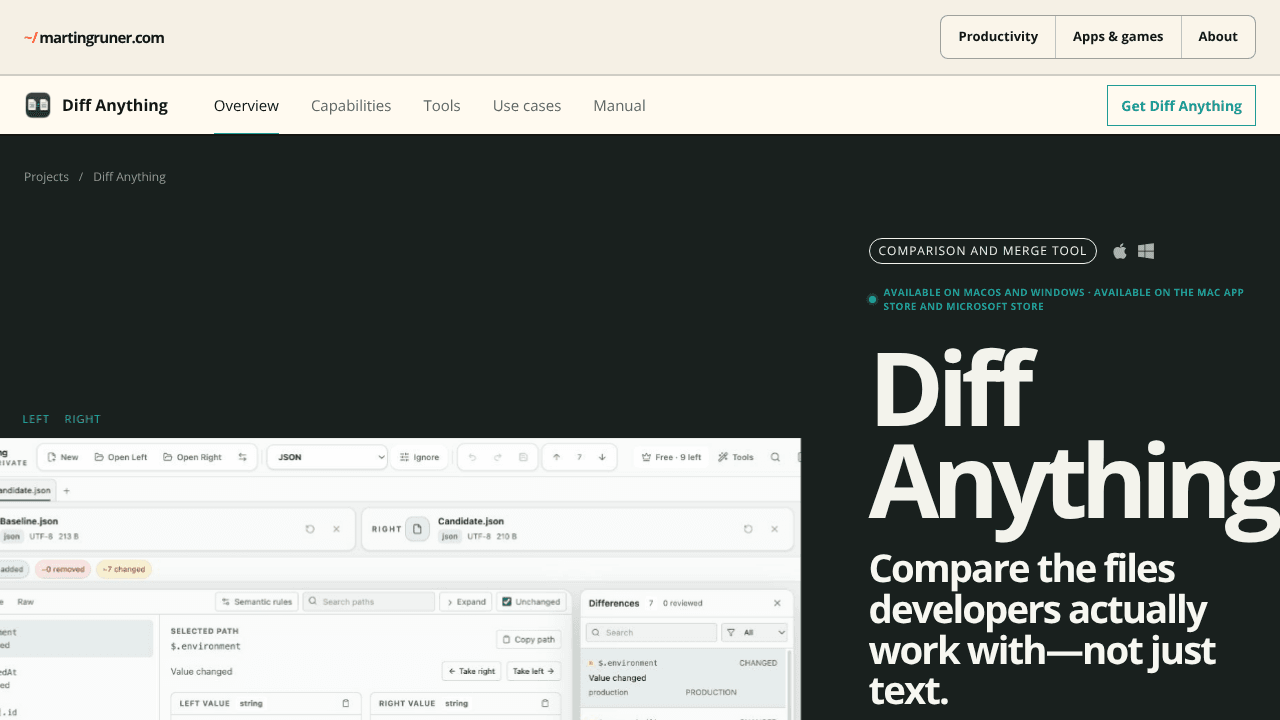This screenshot has height=720, width=1280.
Task: Click the Diff Anything breadcrumb
Action: click(129, 177)
